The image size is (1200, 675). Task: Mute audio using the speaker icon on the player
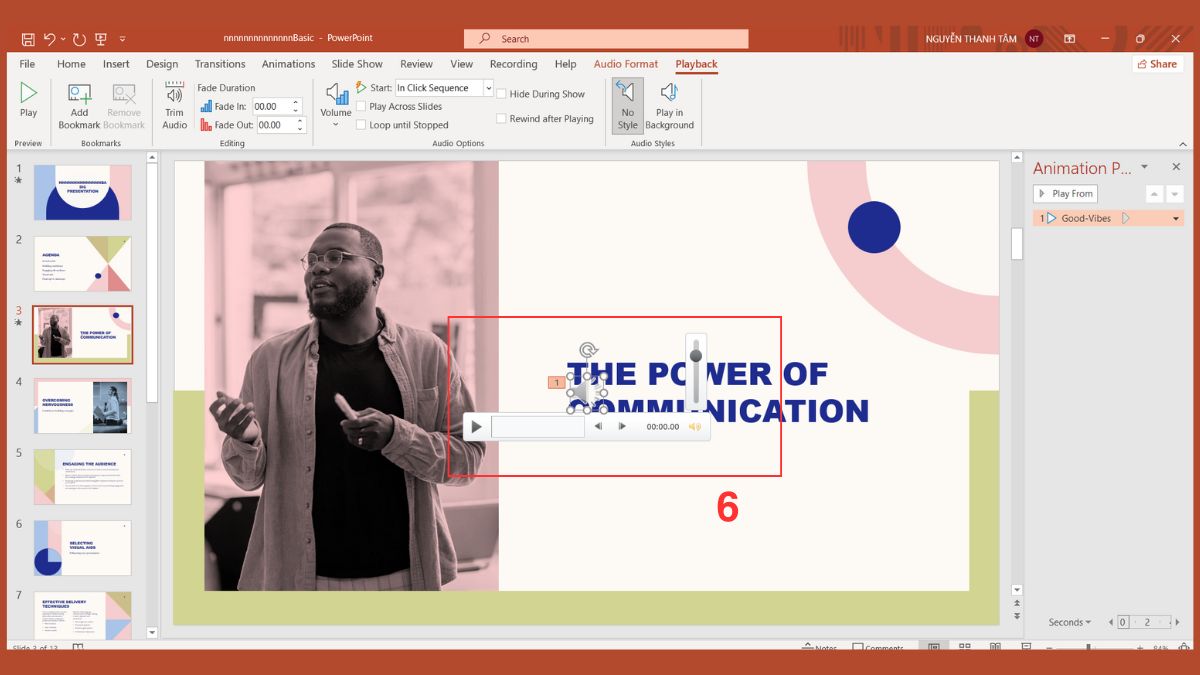pyautogui.click(x=695, y=426)
